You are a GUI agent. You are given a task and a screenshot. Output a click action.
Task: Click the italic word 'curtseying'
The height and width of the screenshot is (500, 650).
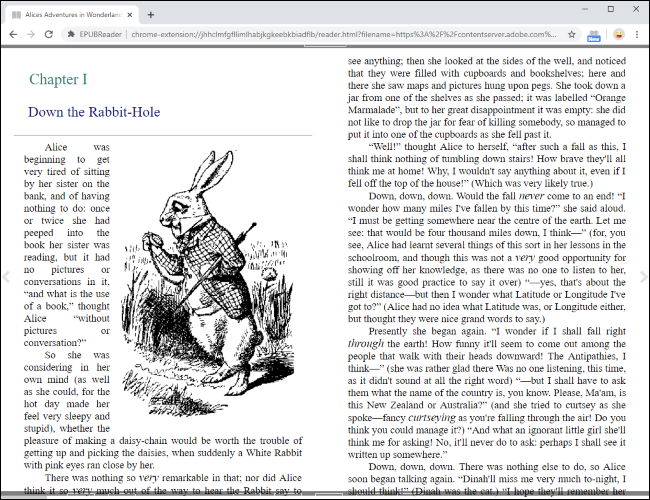[x=432, y=417]
